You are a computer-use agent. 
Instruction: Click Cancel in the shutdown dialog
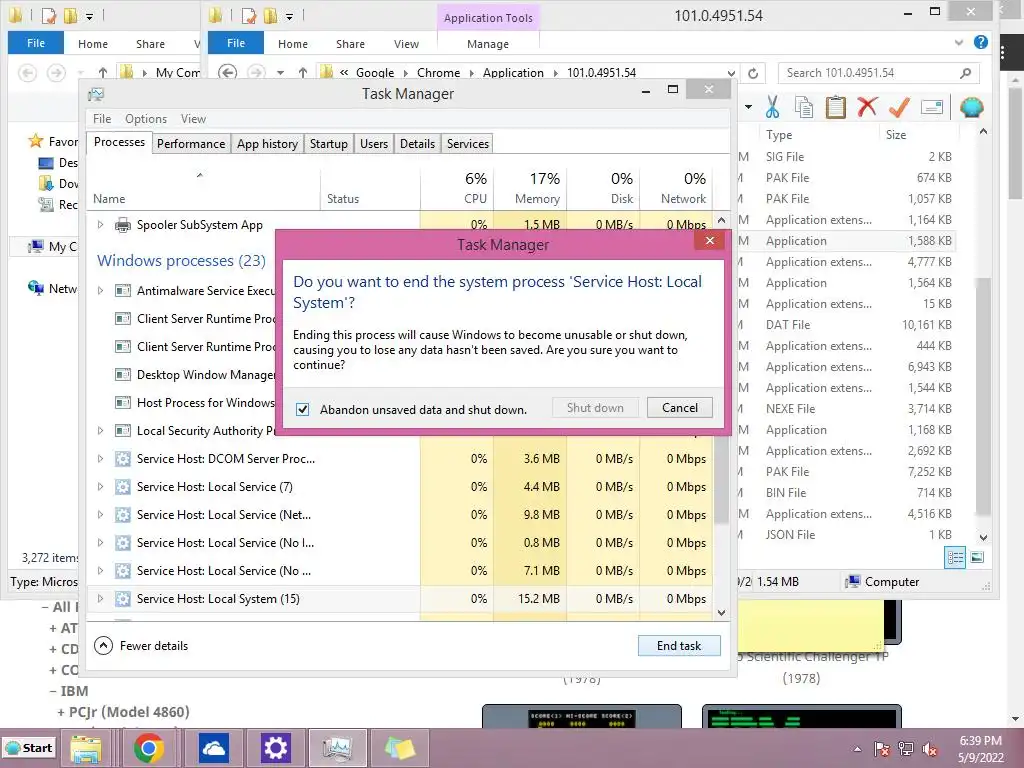680,408
